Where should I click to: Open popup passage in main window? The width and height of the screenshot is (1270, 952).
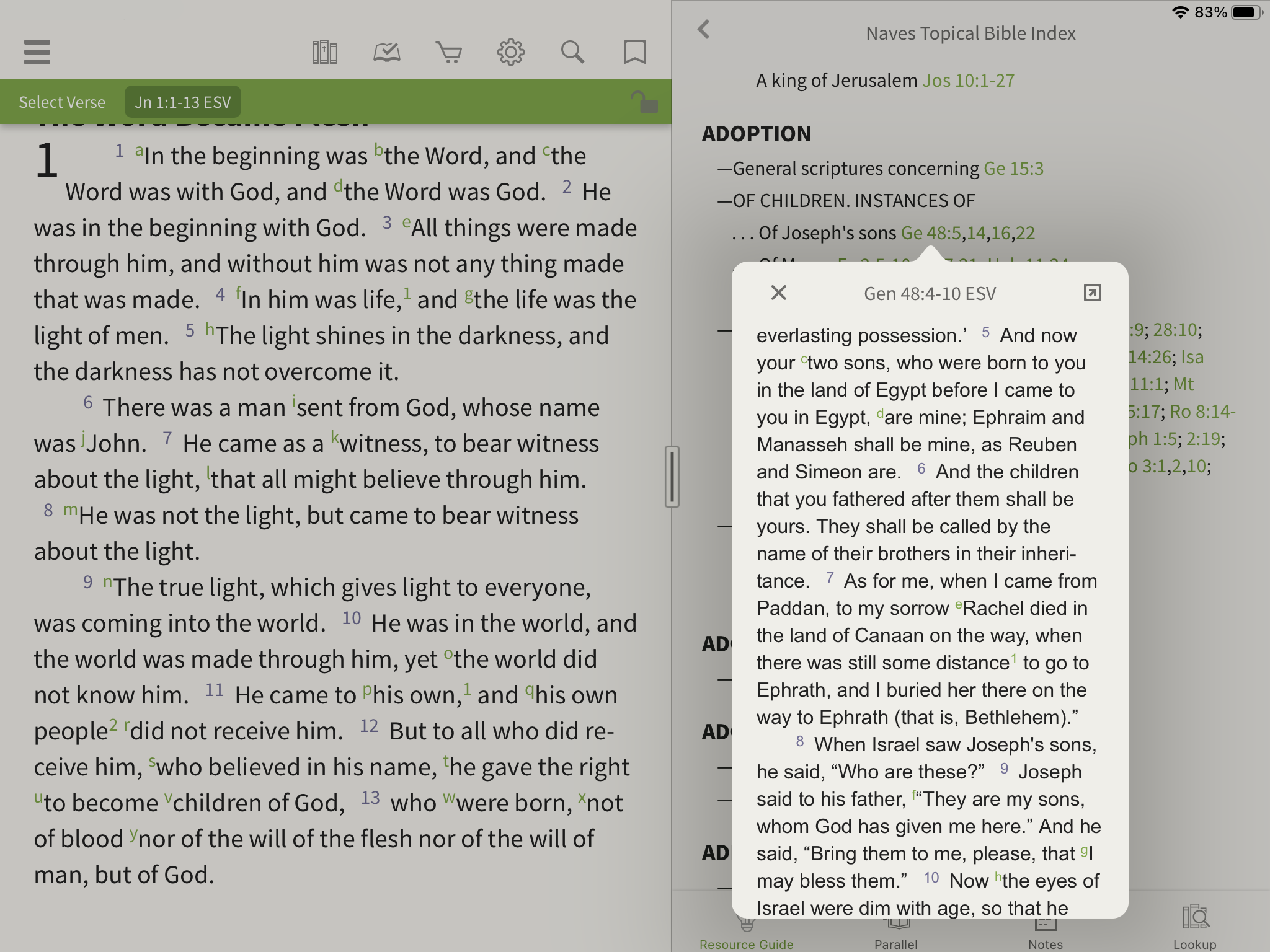1092,293
